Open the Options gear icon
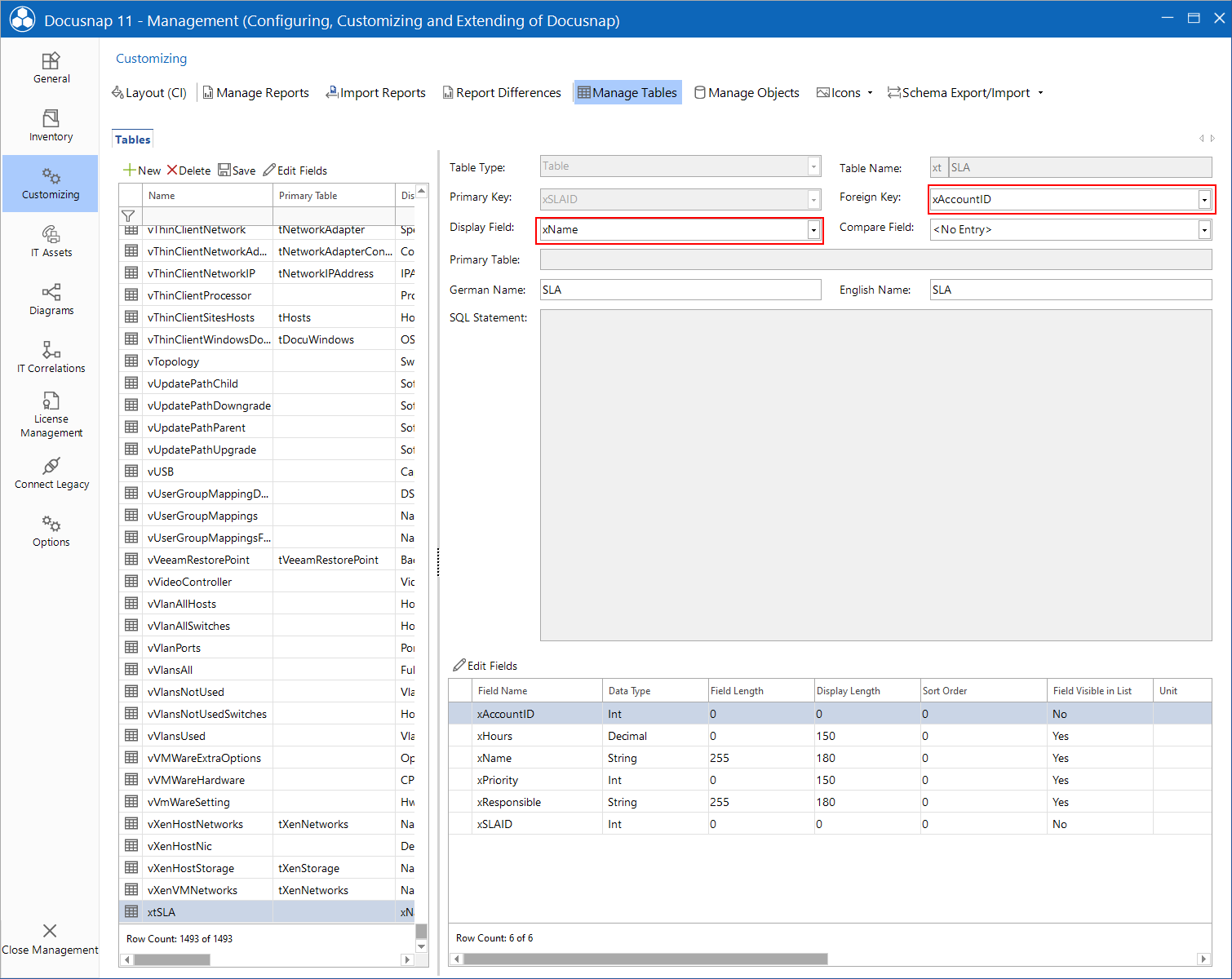This screenshot has height=979, width=1232. (51, 530)
